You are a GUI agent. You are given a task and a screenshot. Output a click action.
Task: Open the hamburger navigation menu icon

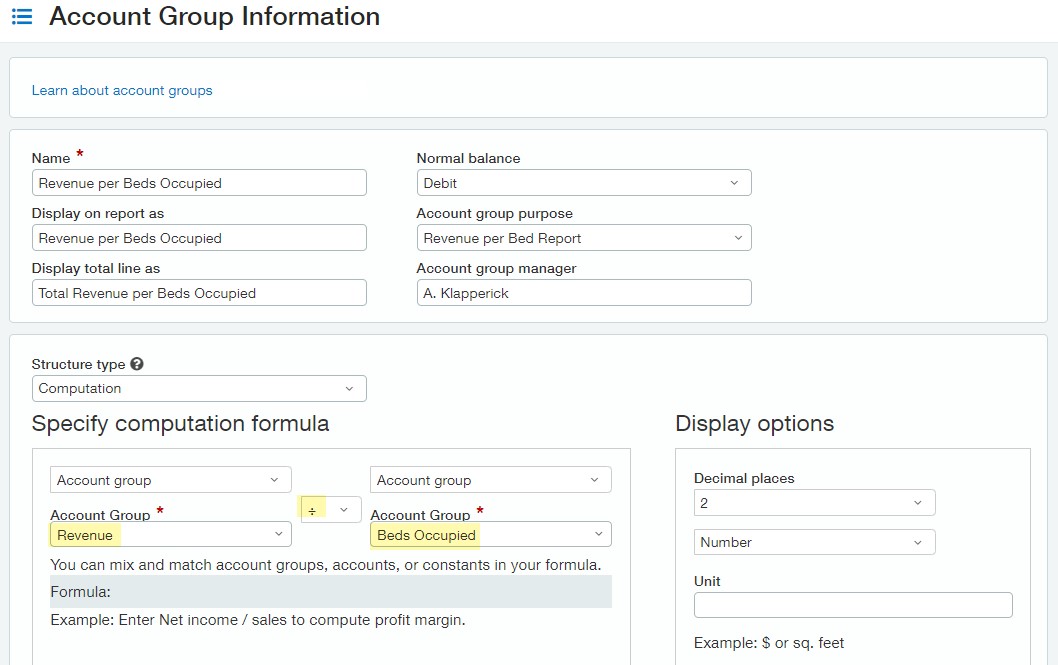pos(21,18)
